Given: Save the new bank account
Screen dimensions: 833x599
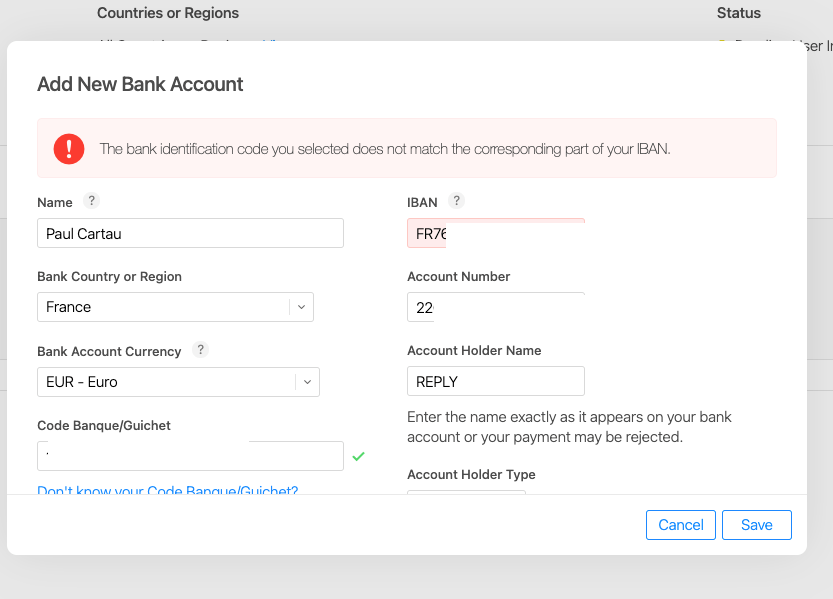Looking at the screenshot, I should (x=757, y=524).
